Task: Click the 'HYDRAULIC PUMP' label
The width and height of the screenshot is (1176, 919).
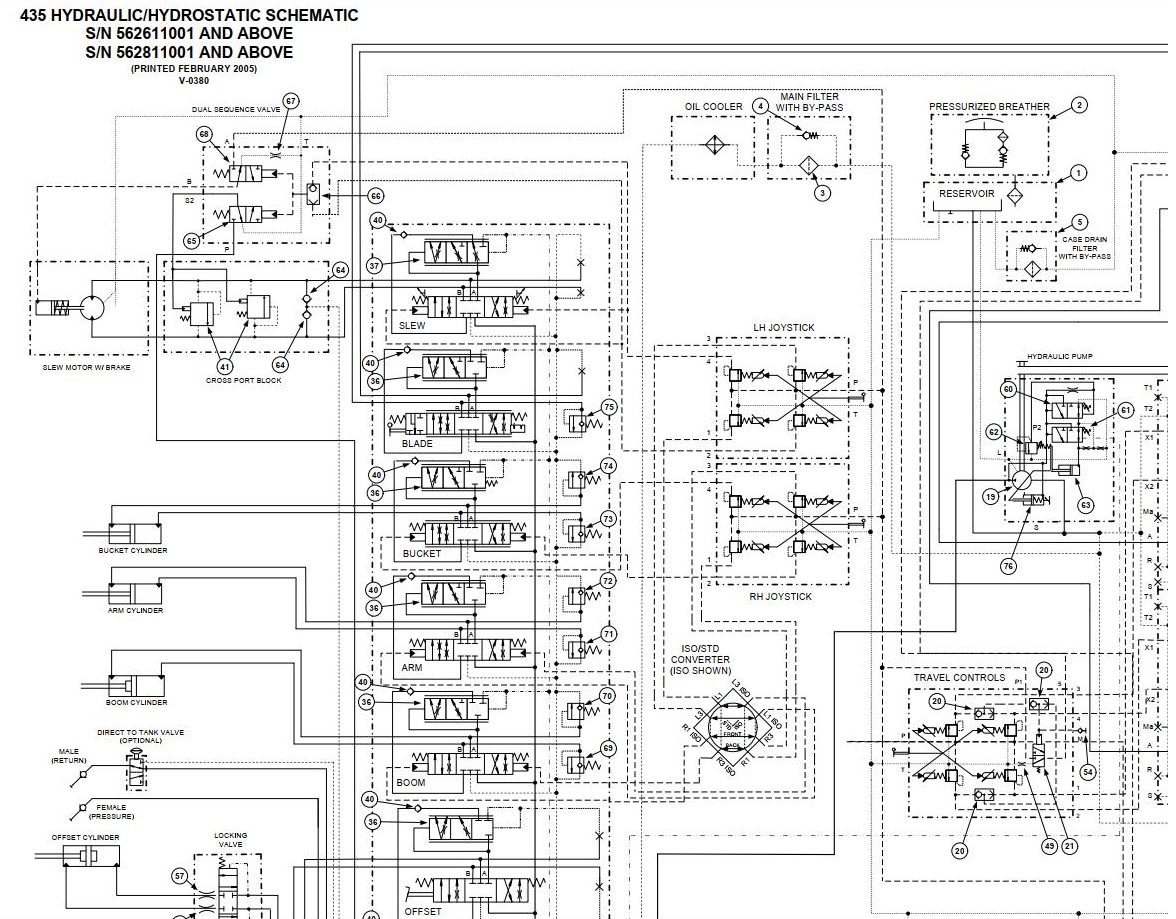Action: pyautogui.click(x=1060, y=356)
